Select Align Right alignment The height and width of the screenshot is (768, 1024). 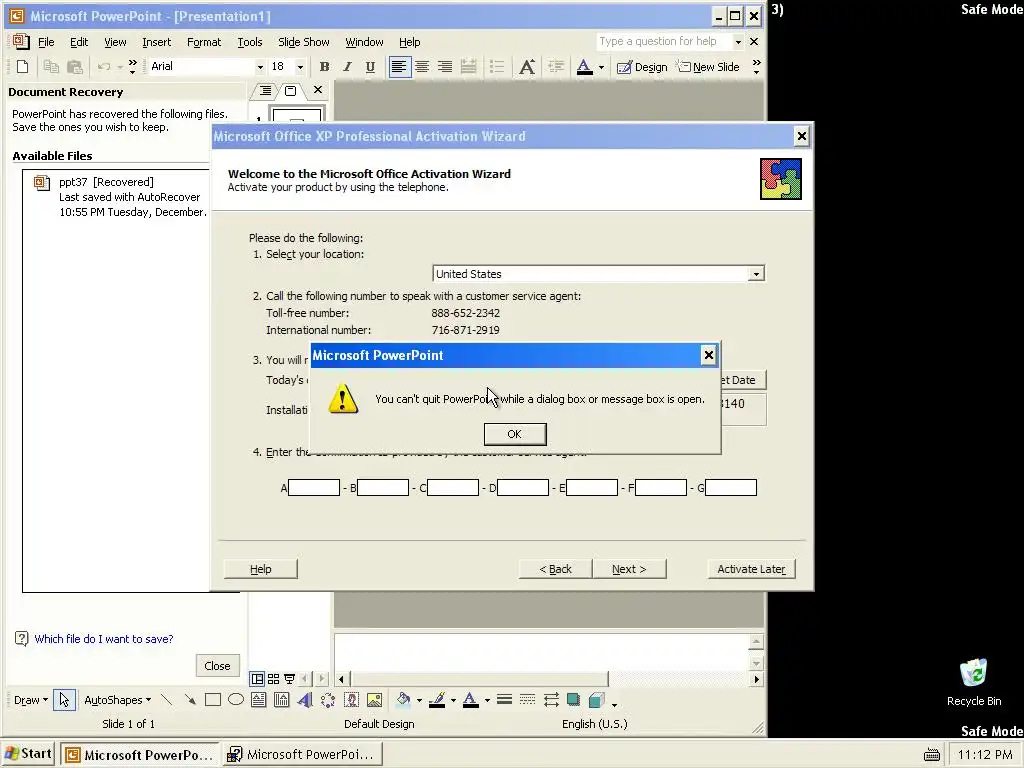pos(445,67)
